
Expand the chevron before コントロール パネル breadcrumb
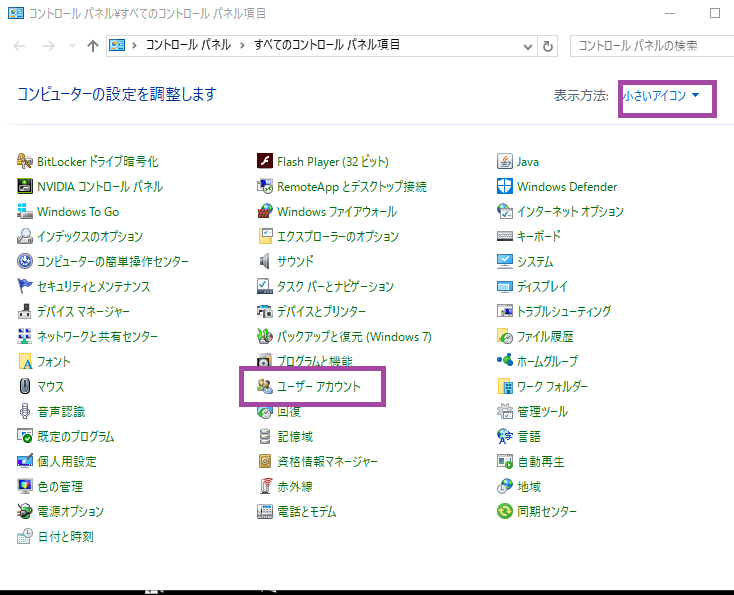pos(134,45)
